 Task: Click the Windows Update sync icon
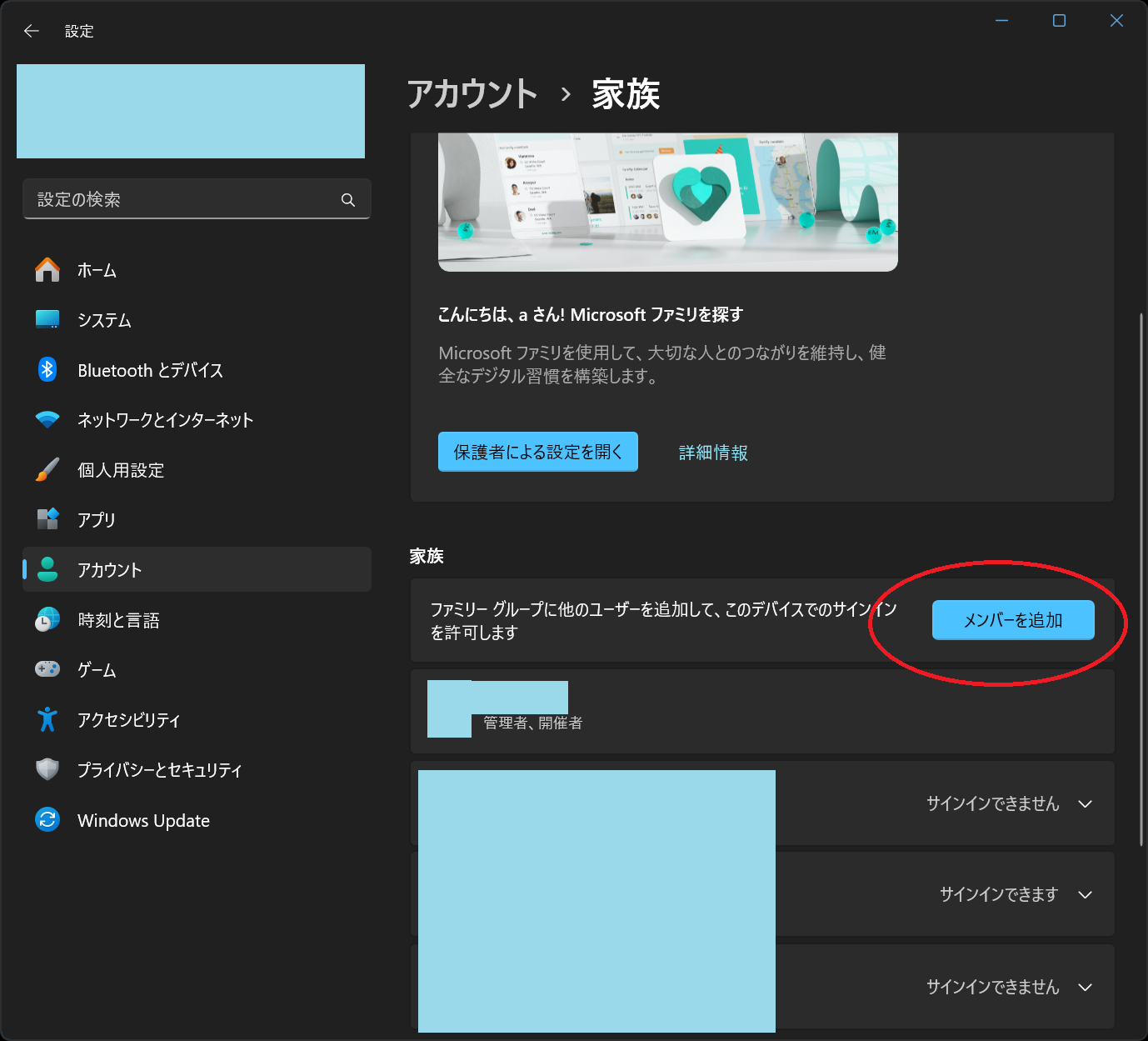pyautogui.click(x=47, y=819)
